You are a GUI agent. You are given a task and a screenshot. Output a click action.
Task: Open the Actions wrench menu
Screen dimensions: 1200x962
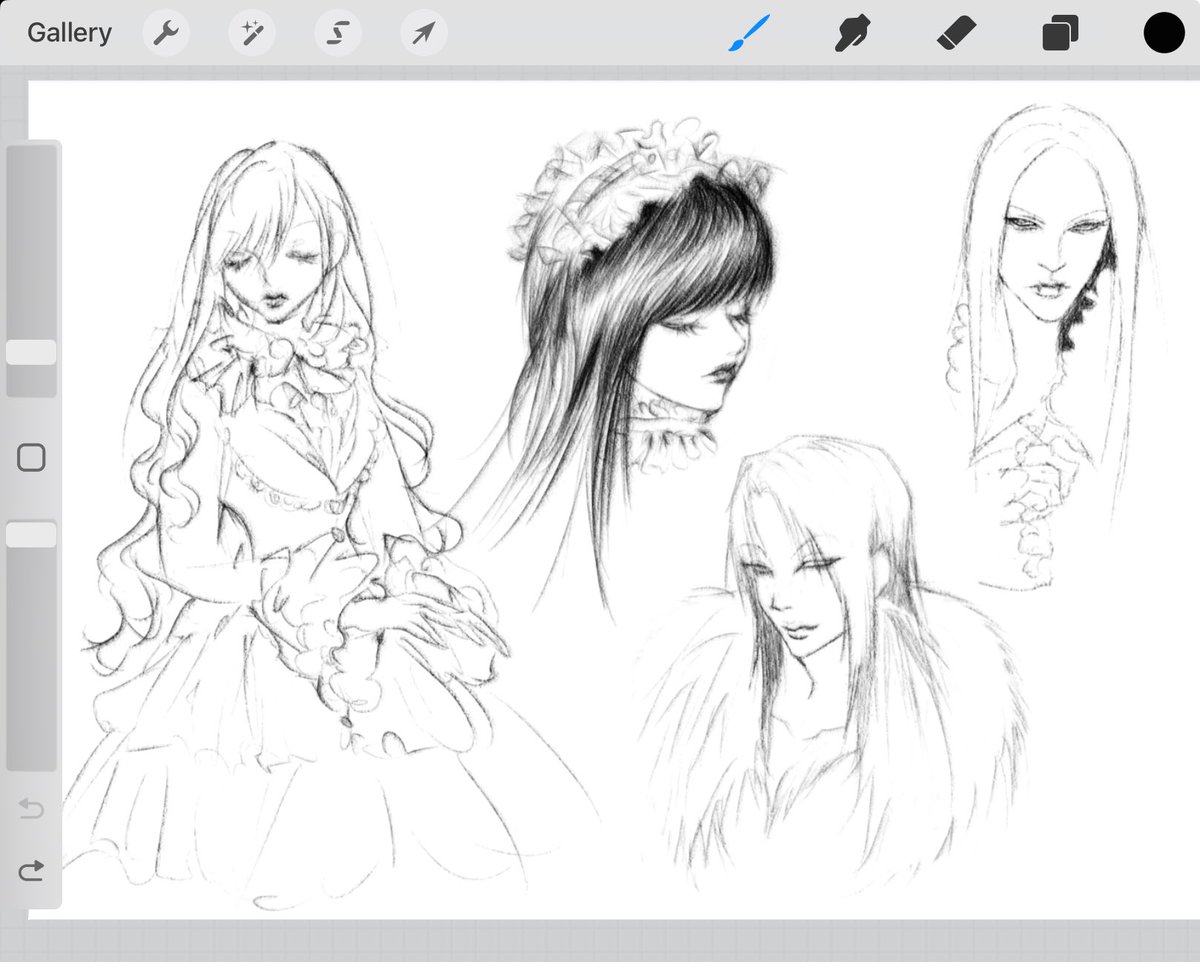[x=165, y=34]
